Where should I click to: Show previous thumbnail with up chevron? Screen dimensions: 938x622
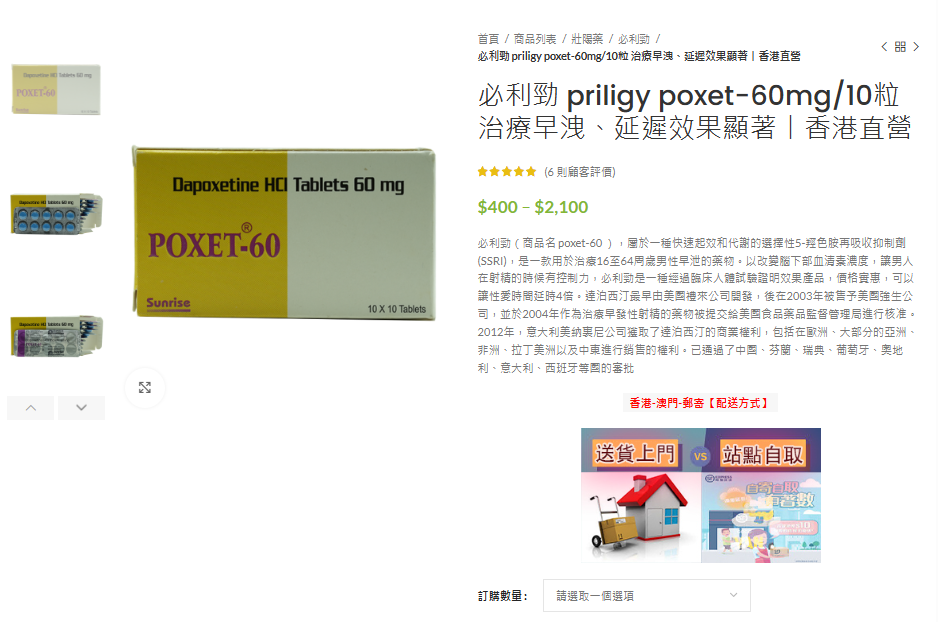pyautogui.click(x=31, y=408)
